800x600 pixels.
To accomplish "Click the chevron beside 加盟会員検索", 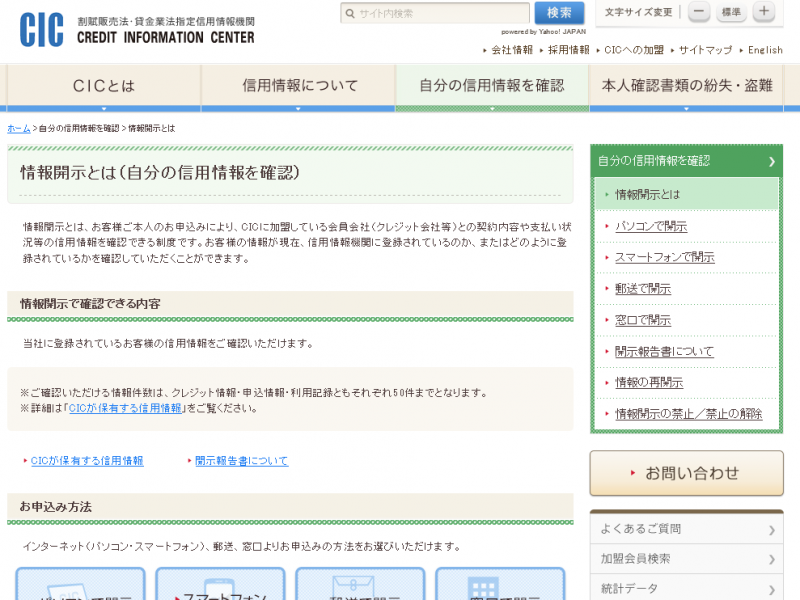I will 771,560.
